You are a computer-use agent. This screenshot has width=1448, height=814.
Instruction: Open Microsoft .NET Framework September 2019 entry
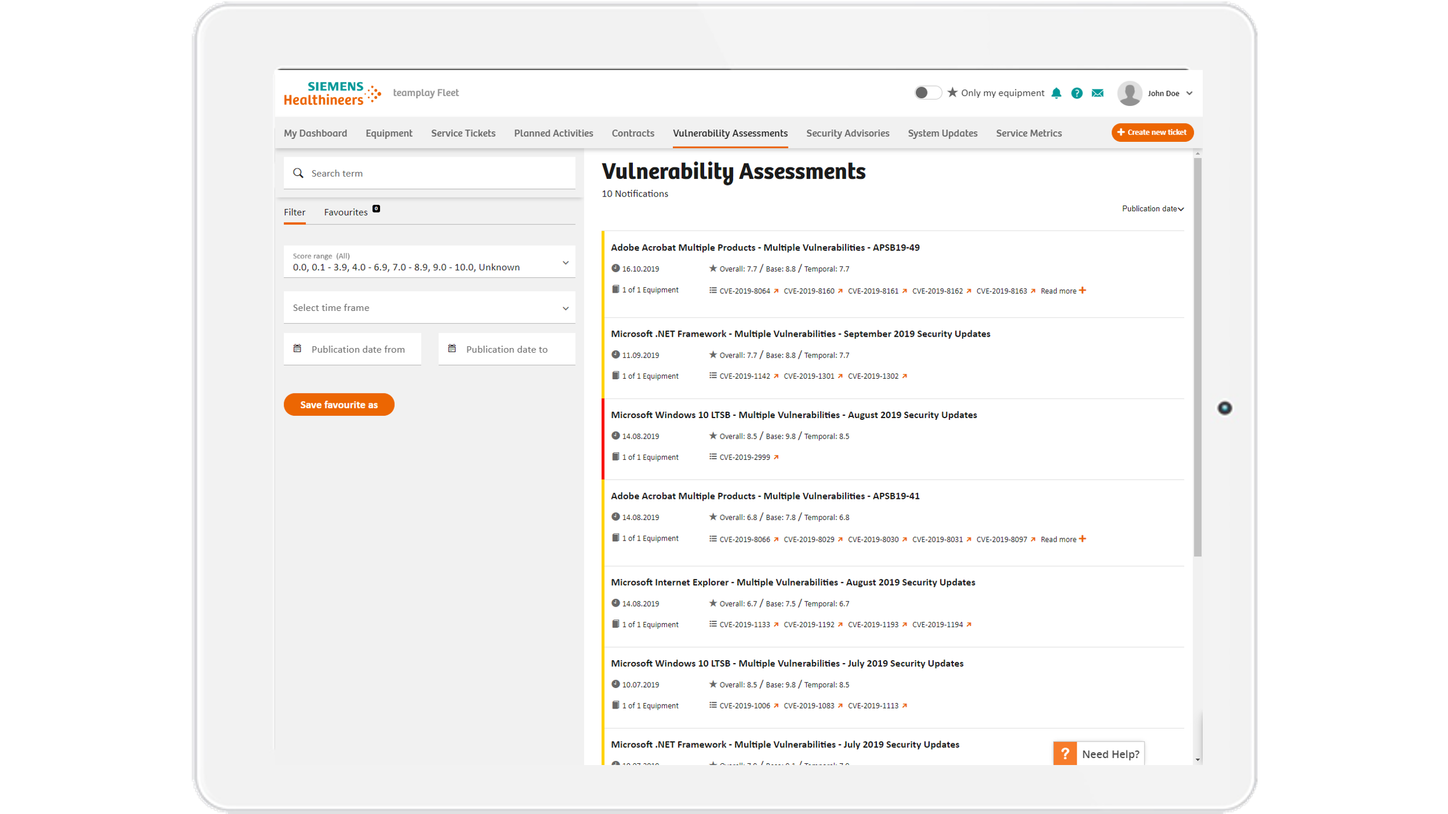[x=801, y=333]
